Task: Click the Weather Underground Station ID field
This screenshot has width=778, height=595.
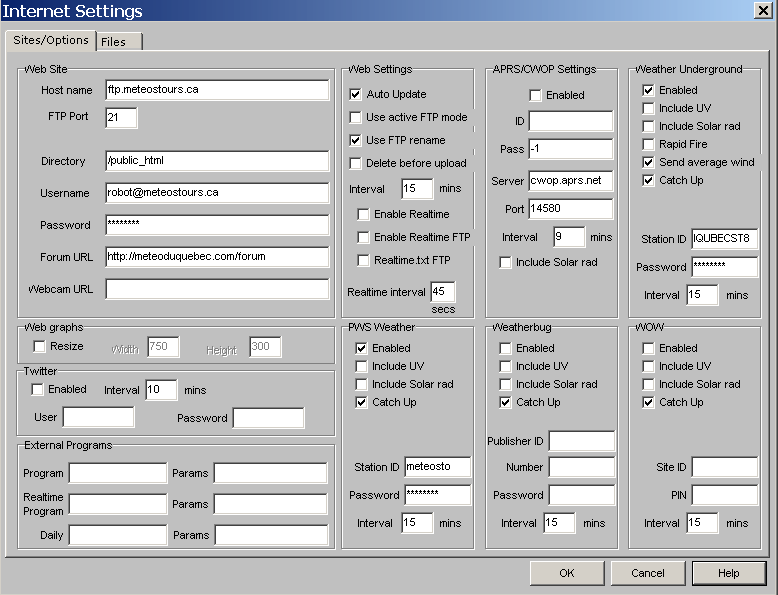Action: click(x=724, y=239)
